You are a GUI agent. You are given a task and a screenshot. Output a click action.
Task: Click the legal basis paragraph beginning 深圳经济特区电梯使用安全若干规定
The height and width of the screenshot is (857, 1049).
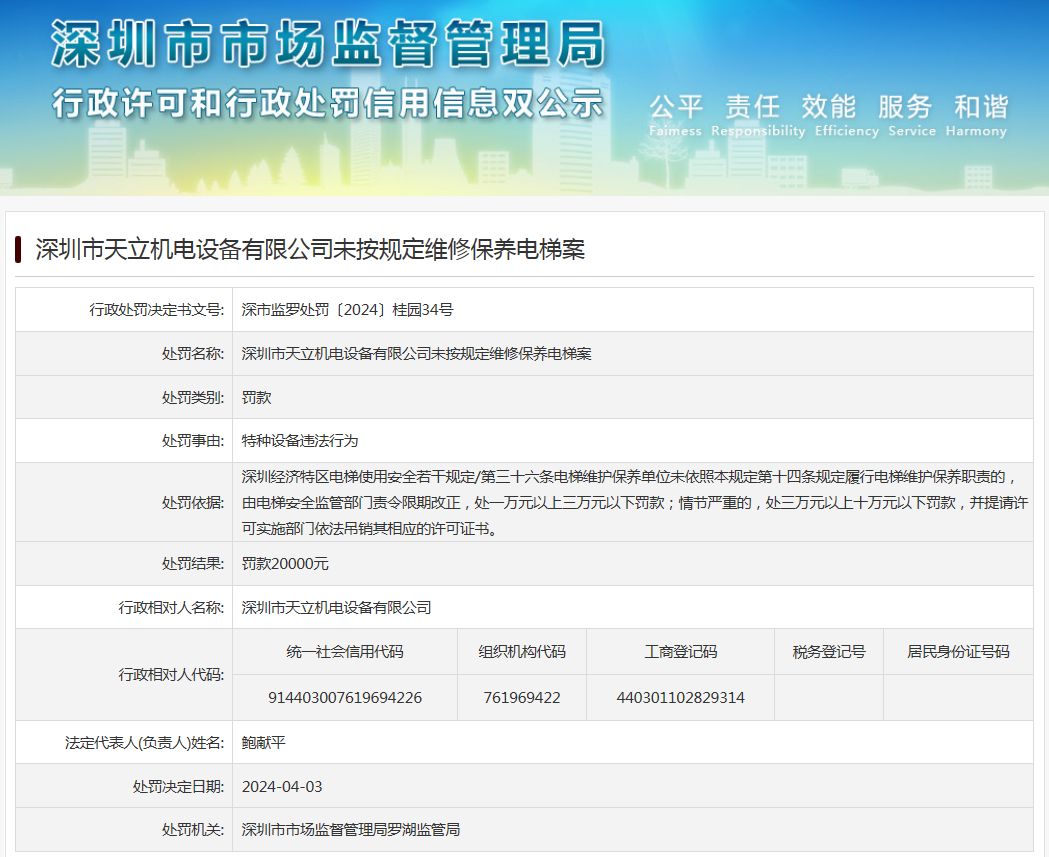tap(634, 502)
